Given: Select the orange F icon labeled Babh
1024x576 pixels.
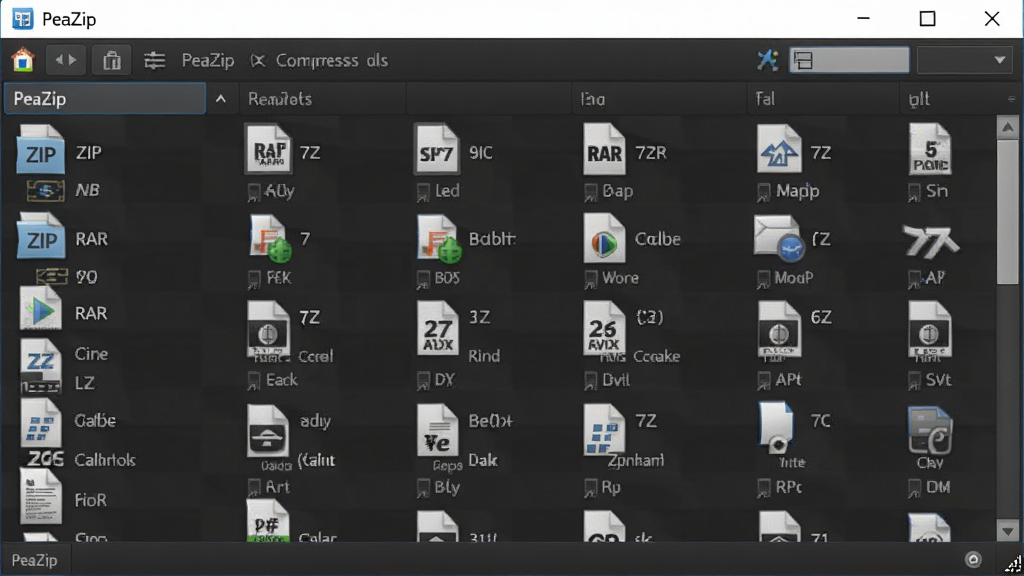Looking at the screenshot, I should tap(439, 238).
